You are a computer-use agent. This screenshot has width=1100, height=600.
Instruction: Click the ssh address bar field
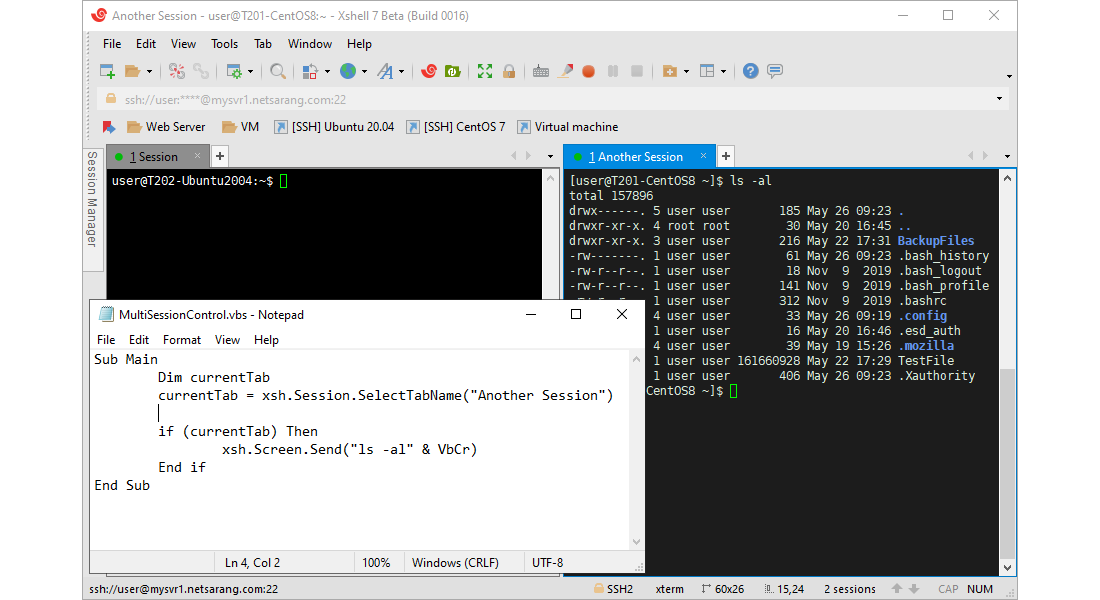click(553, 99)
